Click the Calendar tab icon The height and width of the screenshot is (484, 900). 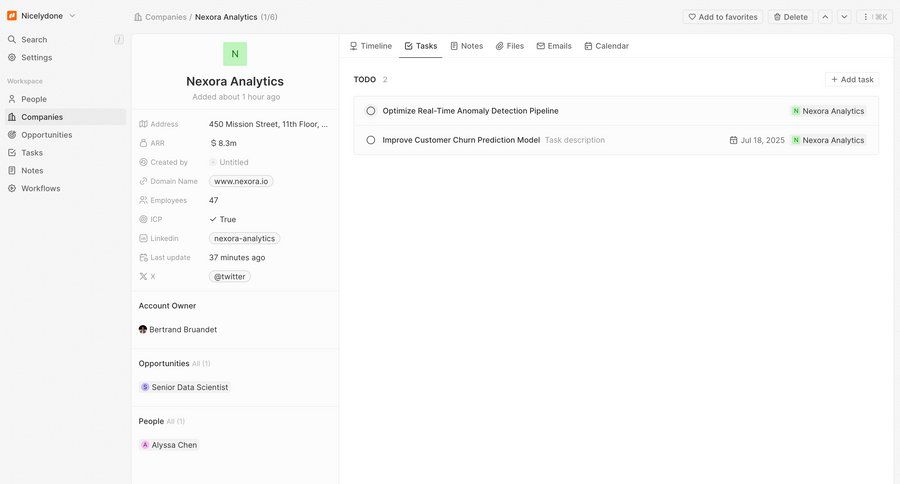pos(588,46)
